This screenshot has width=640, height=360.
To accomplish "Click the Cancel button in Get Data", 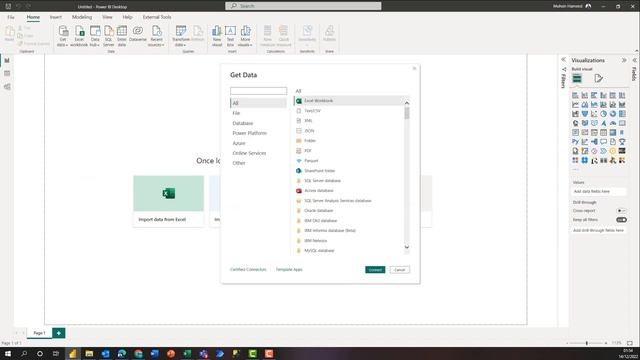I will coord(400,270).
